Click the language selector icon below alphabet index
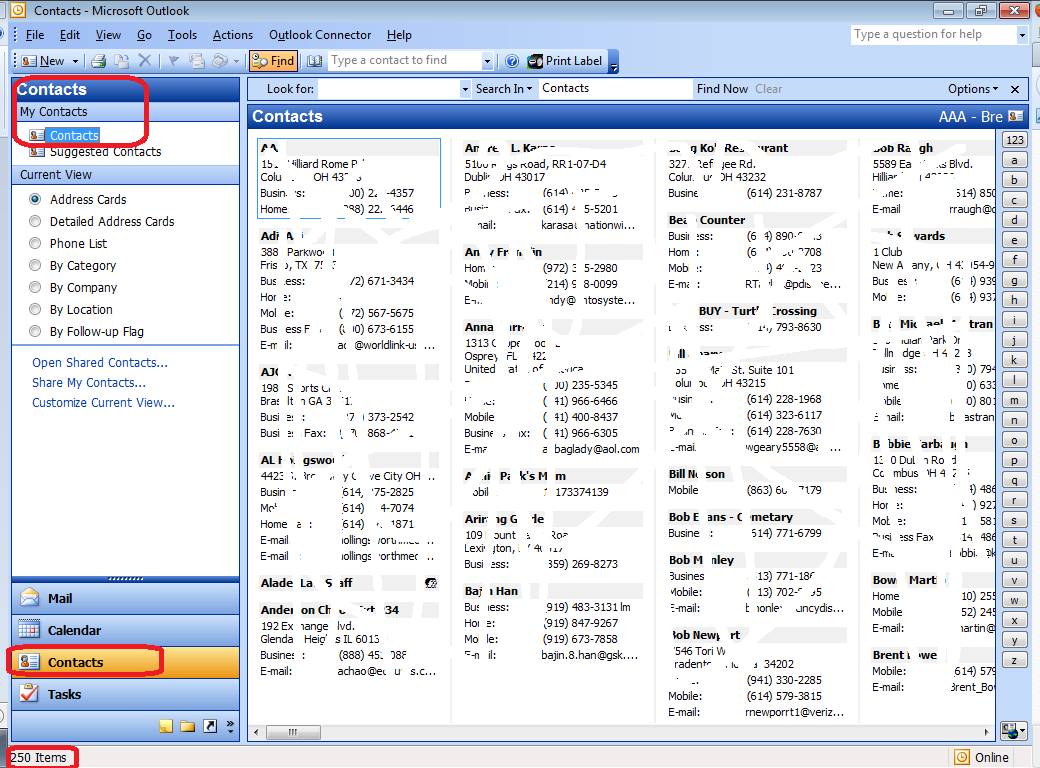Image resolution: width=1040 pixels, height=768 pixels. point(1014,731)
